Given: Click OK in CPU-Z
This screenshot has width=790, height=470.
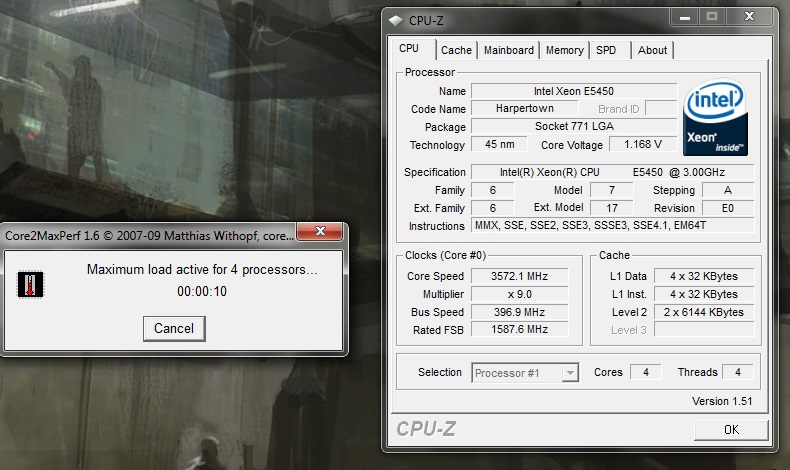Looking at the screenshot, I should click(731, 430).
